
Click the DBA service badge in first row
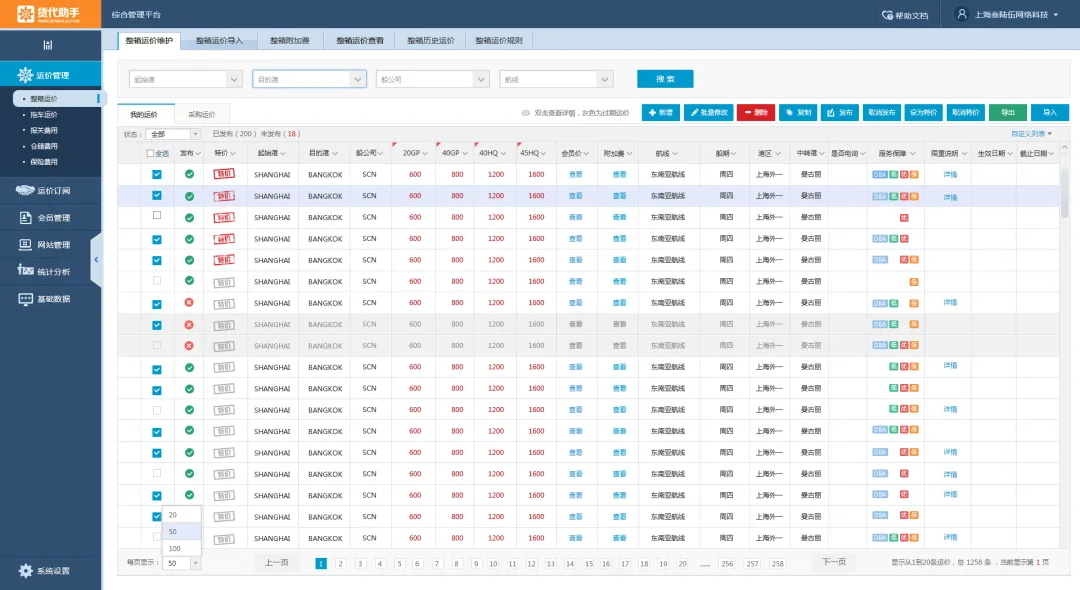(x=880, y=175)
